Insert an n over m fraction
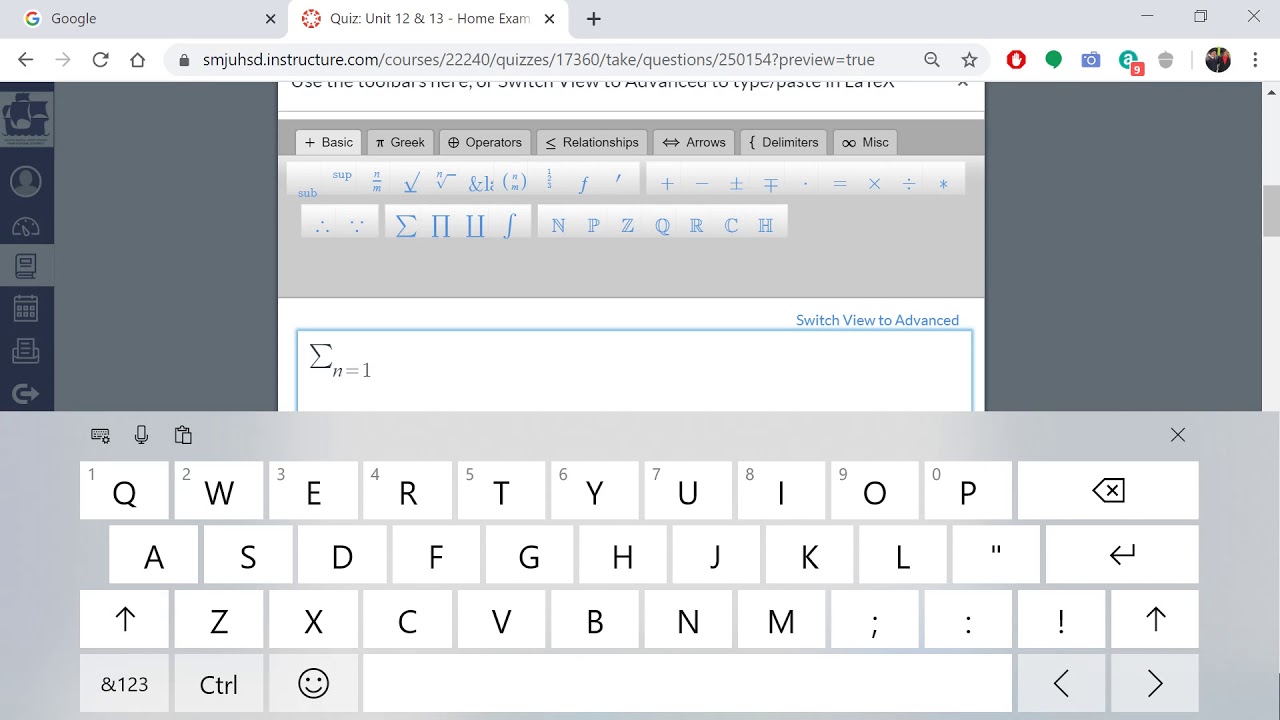1280x720 pixels. point(377,183)
